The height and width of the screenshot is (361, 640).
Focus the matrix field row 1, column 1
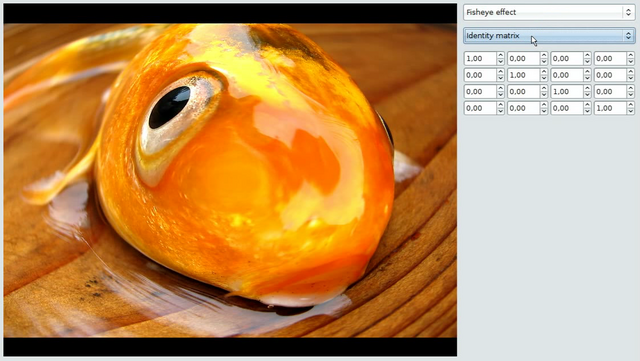480,58
